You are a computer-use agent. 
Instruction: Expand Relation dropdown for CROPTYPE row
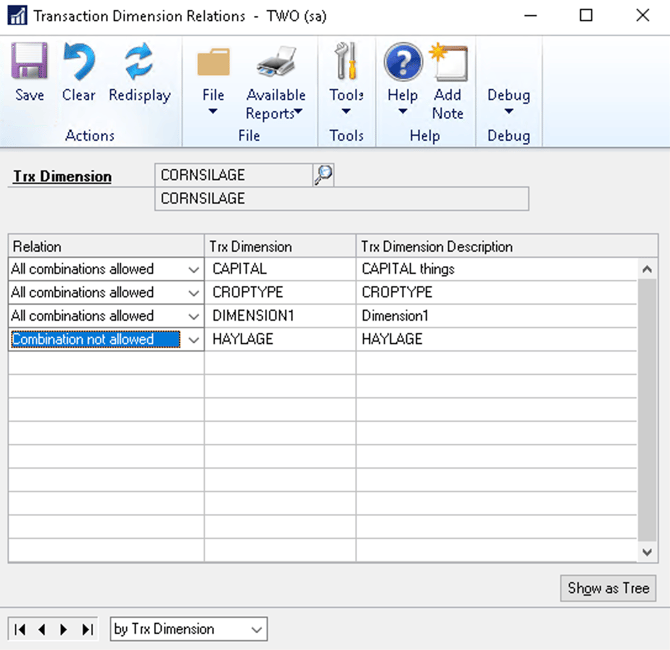coord(194,293)
